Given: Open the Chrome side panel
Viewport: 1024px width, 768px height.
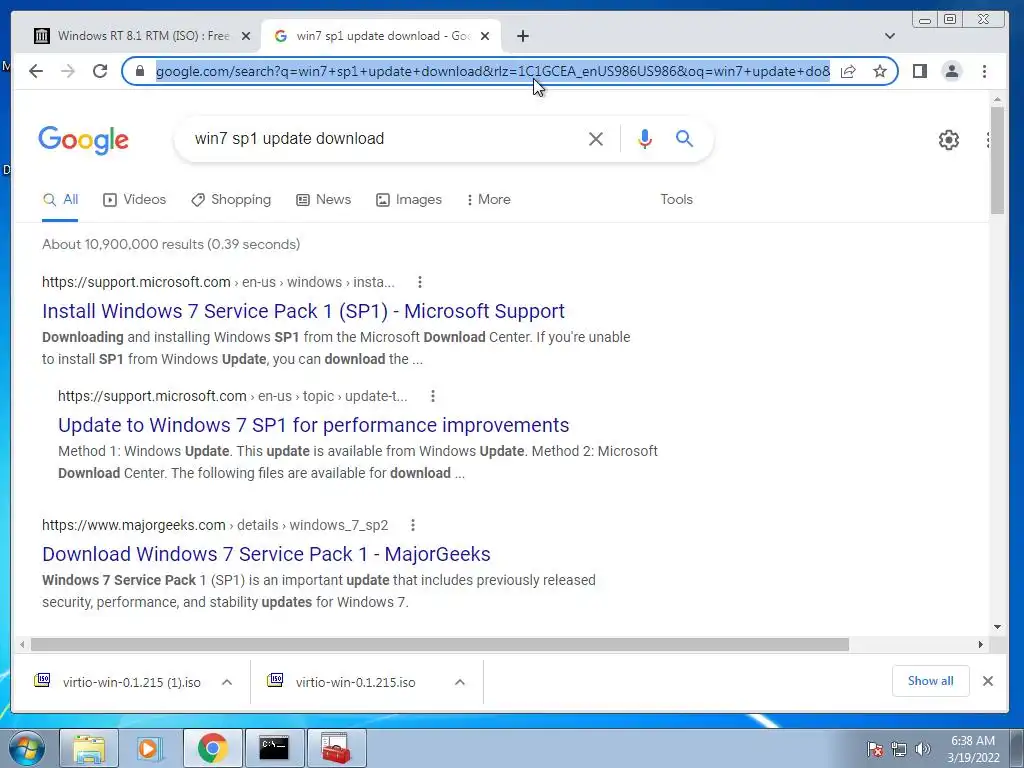Looking at the screenshot, I should coord(920,71).
